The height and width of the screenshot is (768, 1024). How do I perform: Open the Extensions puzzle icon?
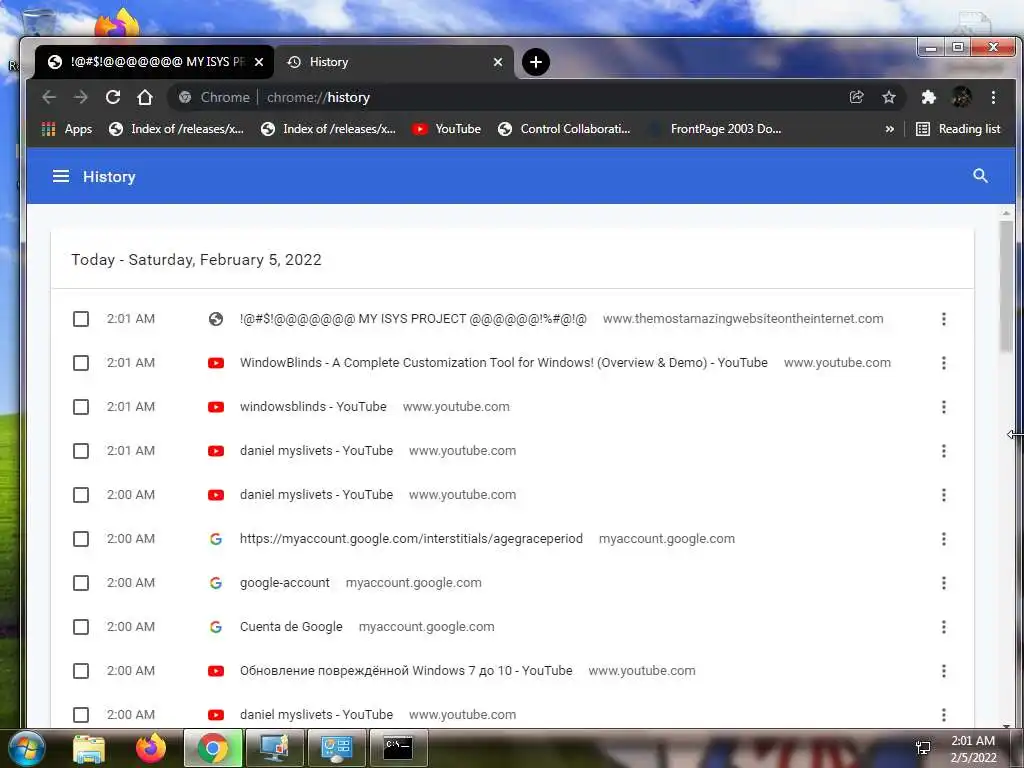[x=928, y=97]
